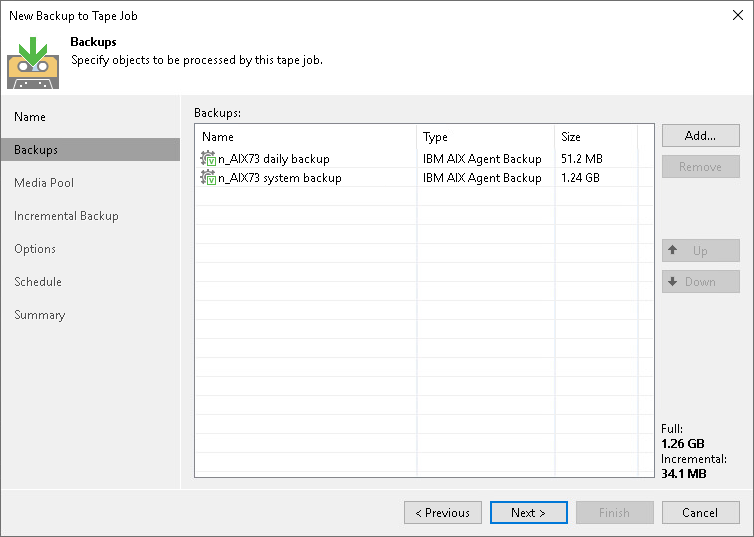Close the New Backup to Tape Job dialog
754x537 pixels.
738,15
